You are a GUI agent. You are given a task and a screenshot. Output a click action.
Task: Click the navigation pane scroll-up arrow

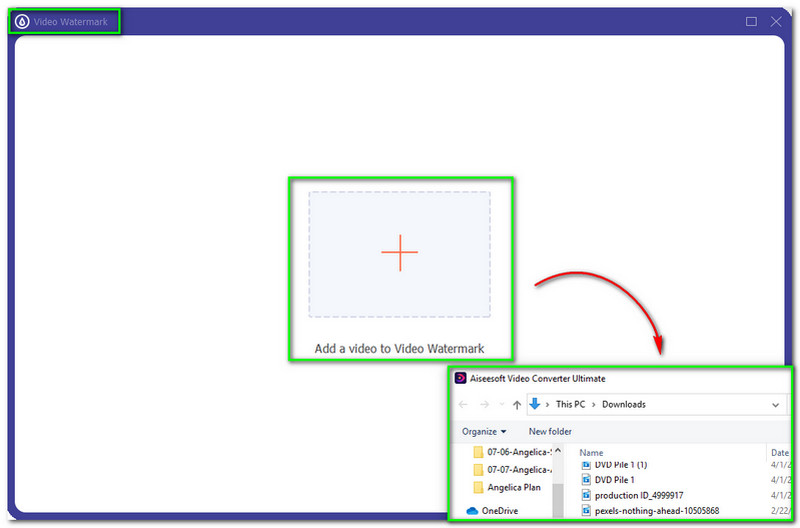coord(558,451)
